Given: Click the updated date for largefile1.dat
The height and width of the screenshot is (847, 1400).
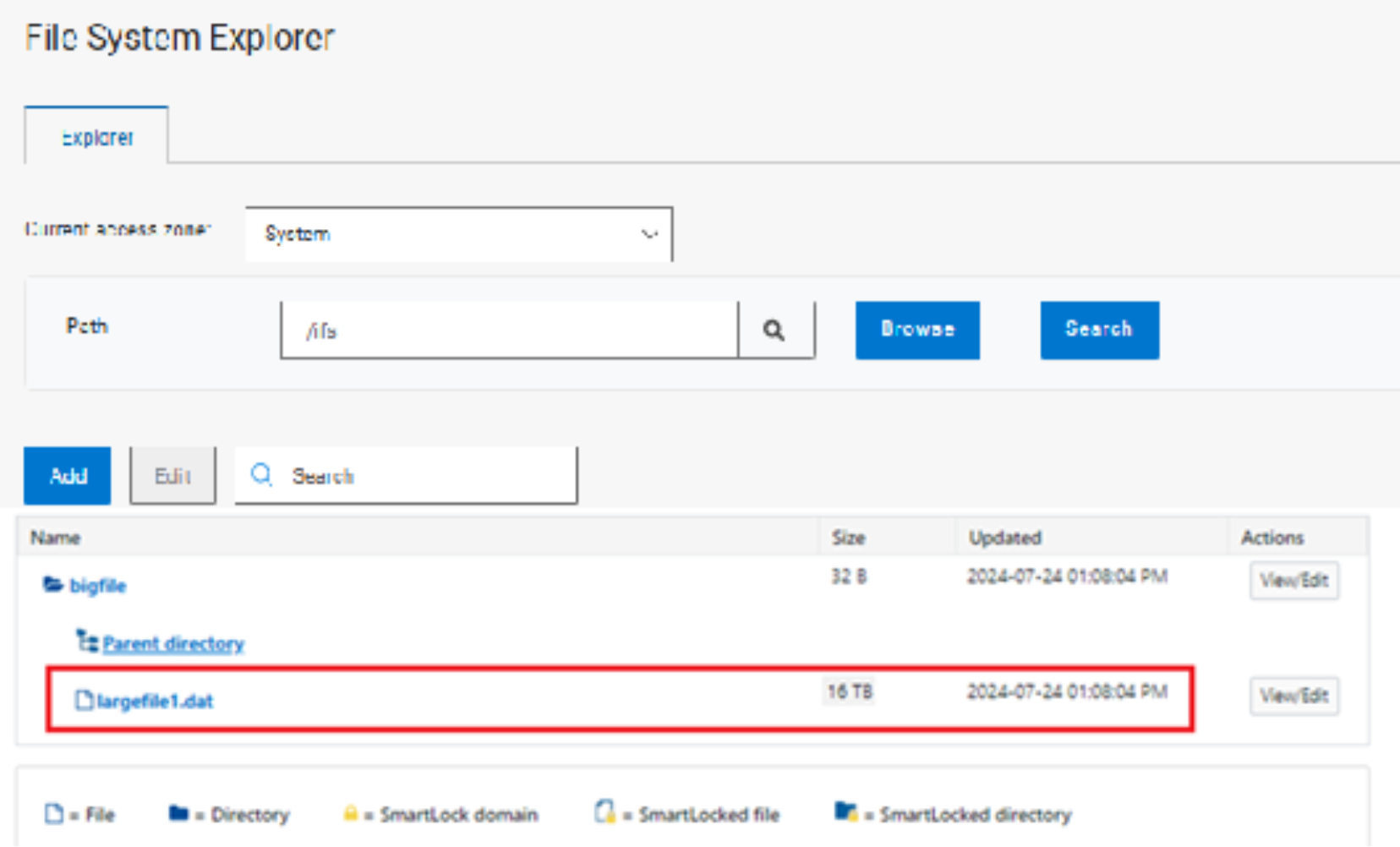Looking at the screenshot, I should 1068,691.
